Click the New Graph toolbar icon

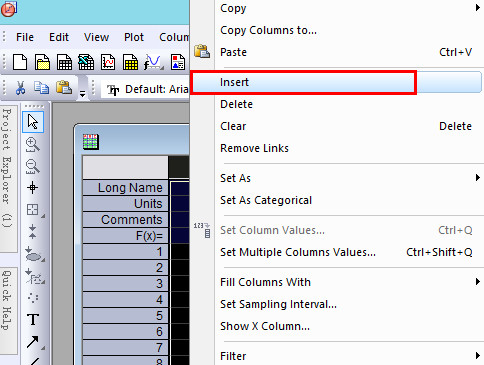pyautogui.click(x=108, y=62)
